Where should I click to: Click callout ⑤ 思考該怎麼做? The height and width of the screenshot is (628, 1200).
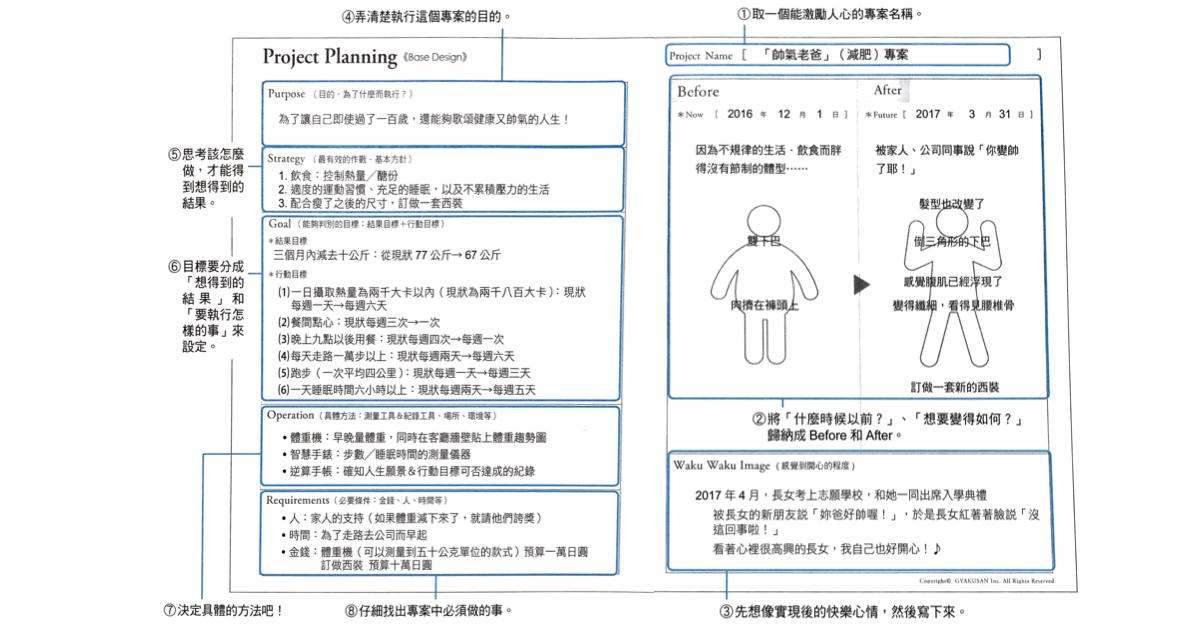(206, 179)
